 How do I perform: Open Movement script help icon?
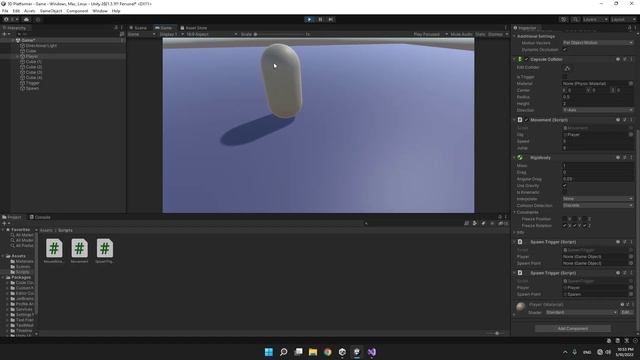[x=618, y=120]
